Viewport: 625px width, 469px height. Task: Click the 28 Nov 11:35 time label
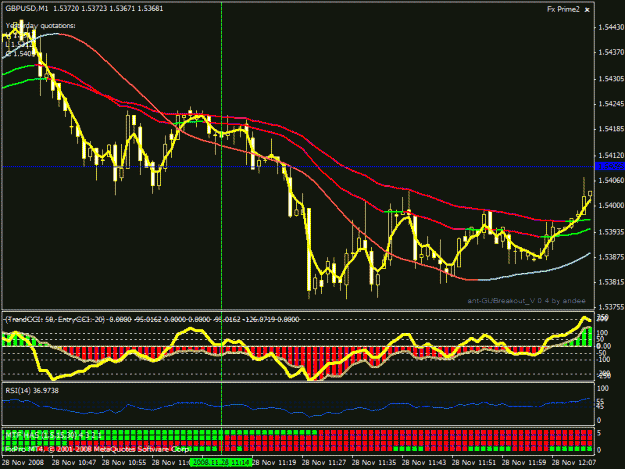(x=374, y=463)
